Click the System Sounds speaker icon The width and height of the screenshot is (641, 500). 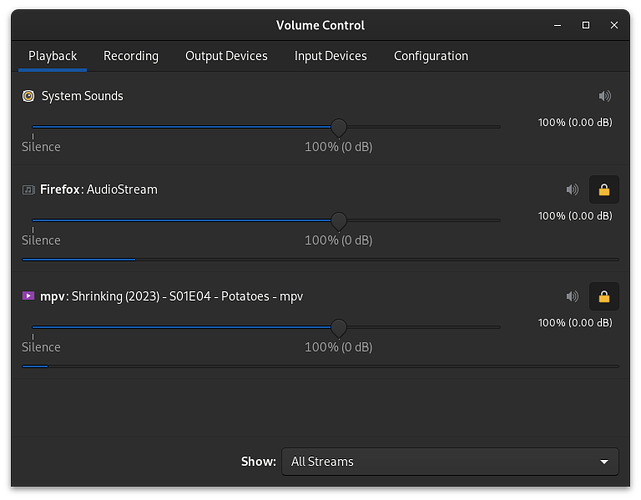(28, 96)
